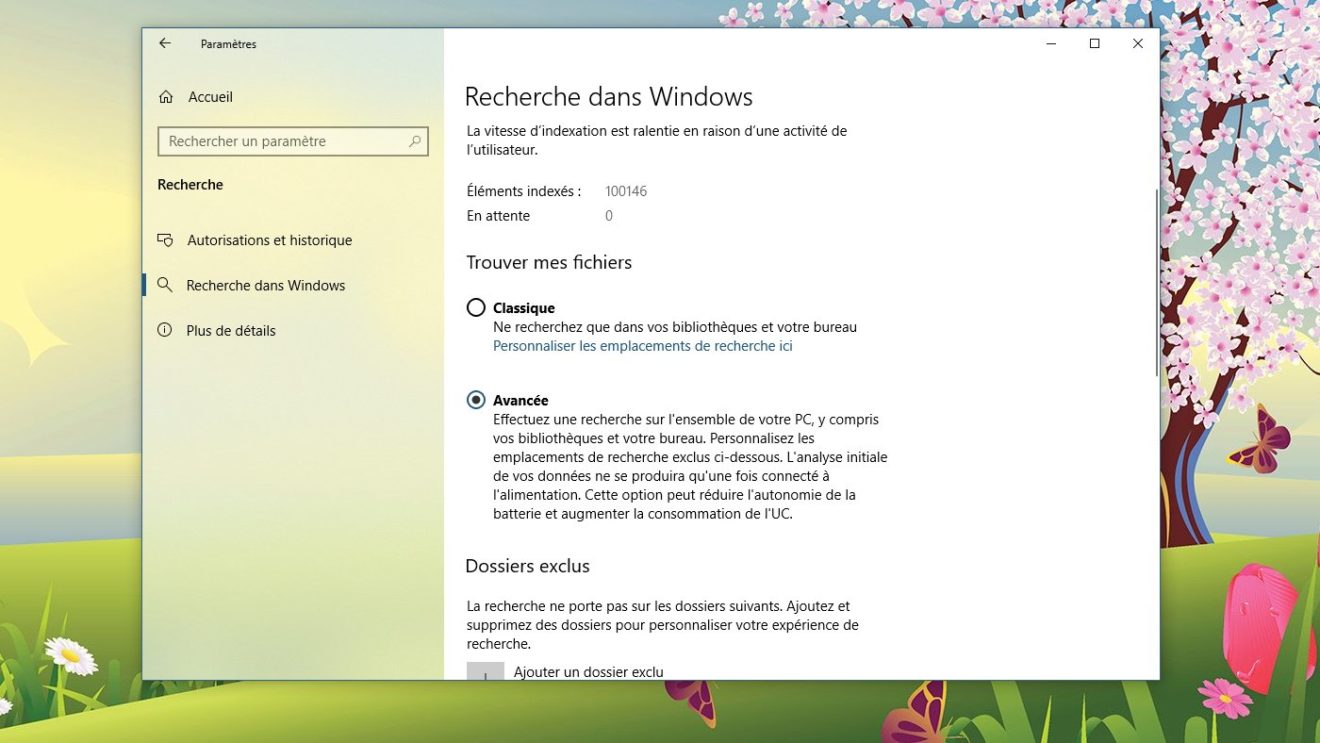Click the vertical scrollbar of settings page
Viewport: 1320px width, 743px height.
(x=1156, y=283)
